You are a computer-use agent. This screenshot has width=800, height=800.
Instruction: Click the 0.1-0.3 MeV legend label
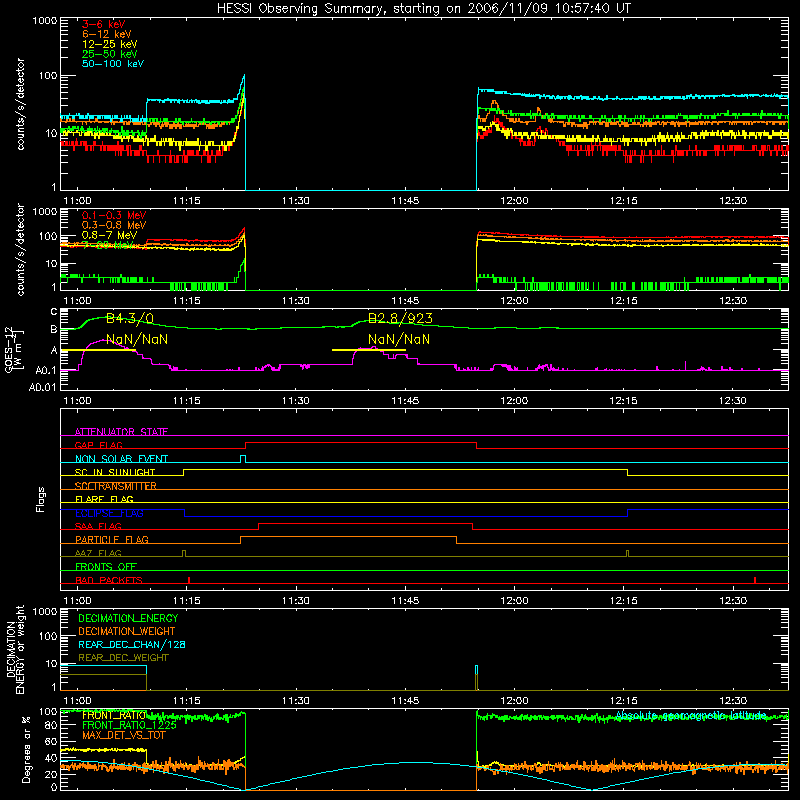point(114,215)
